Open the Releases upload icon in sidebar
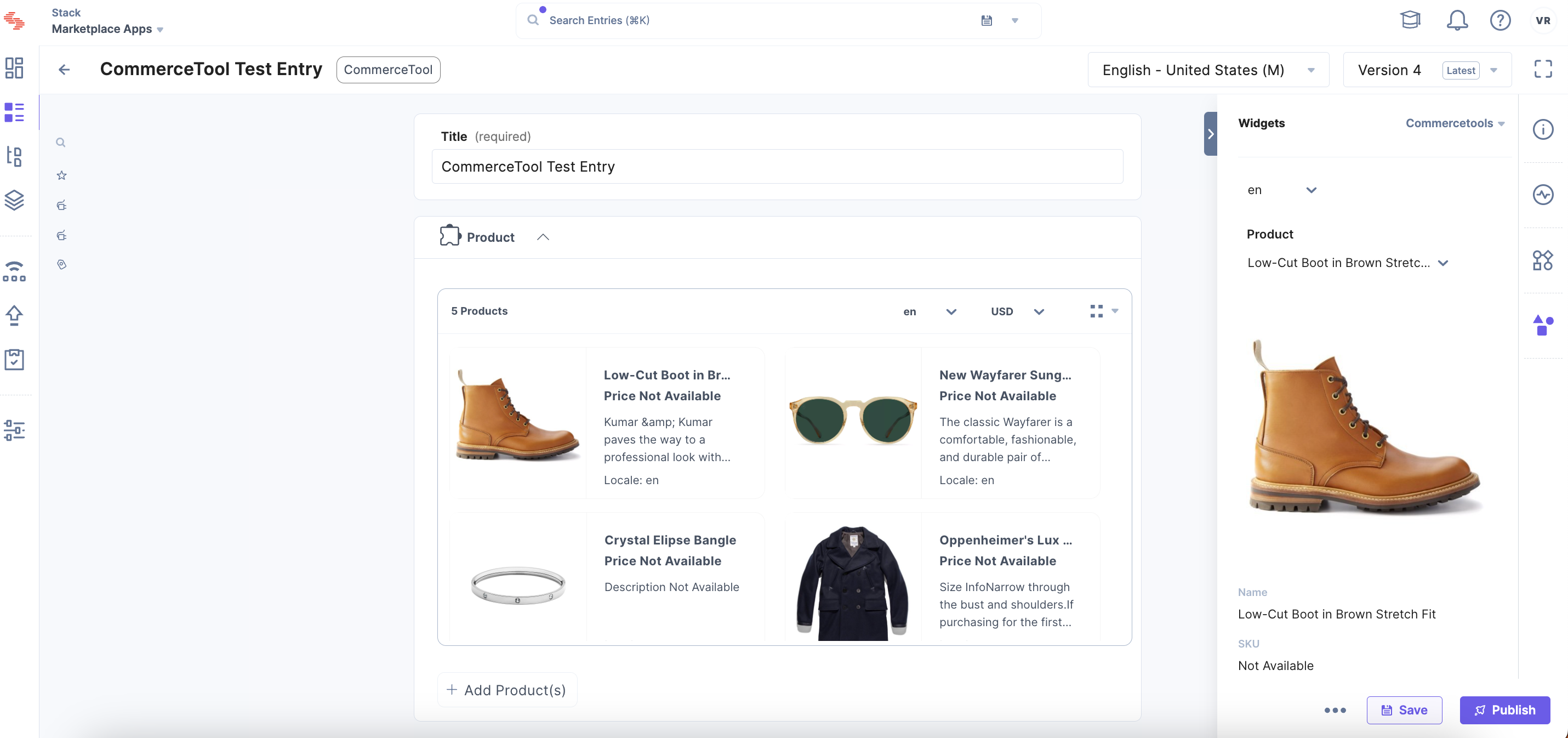The image size is (1568, 738). pyautogui.click(x=14, y=315)
